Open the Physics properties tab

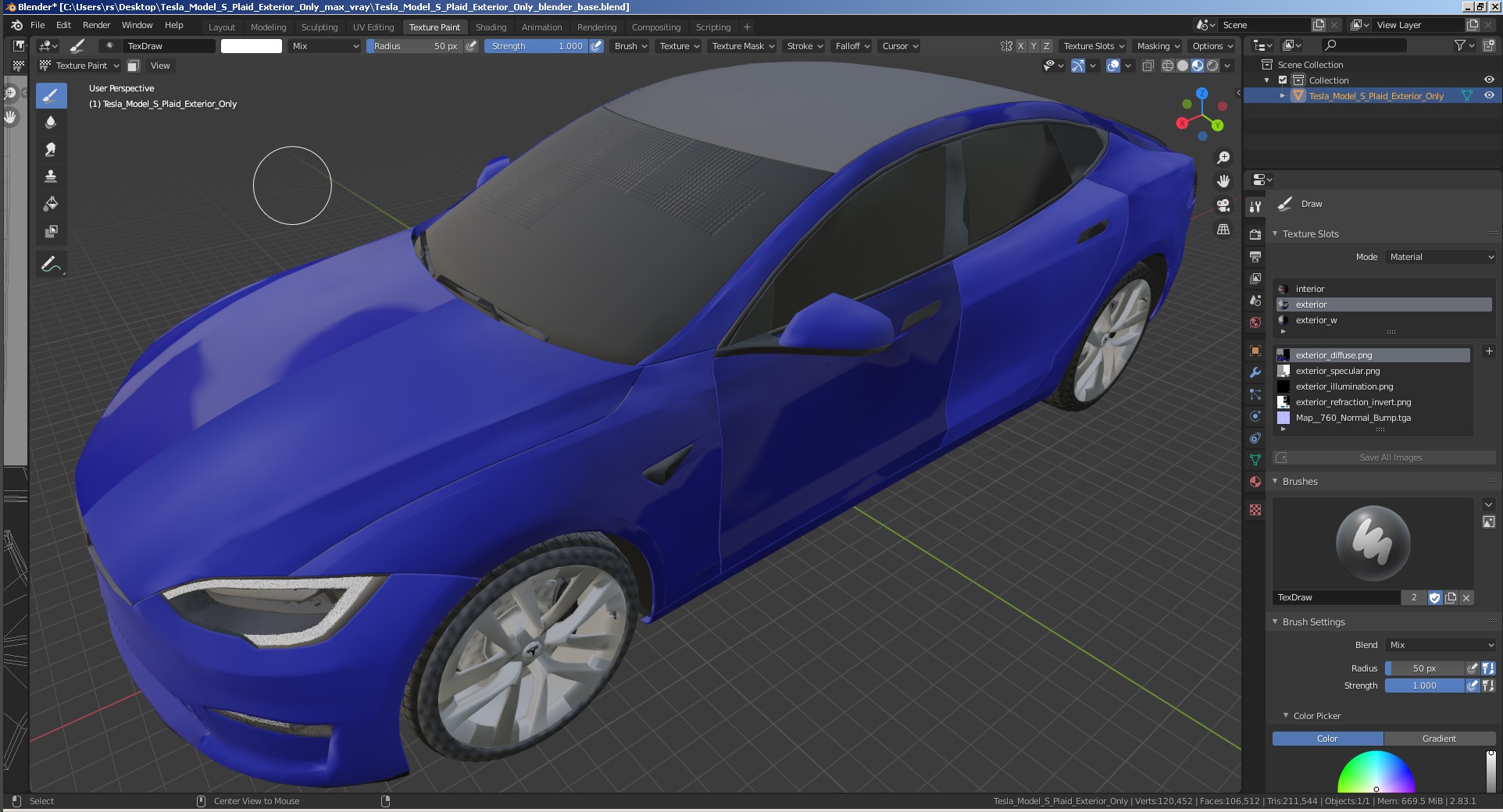(x=1255, y=416)
